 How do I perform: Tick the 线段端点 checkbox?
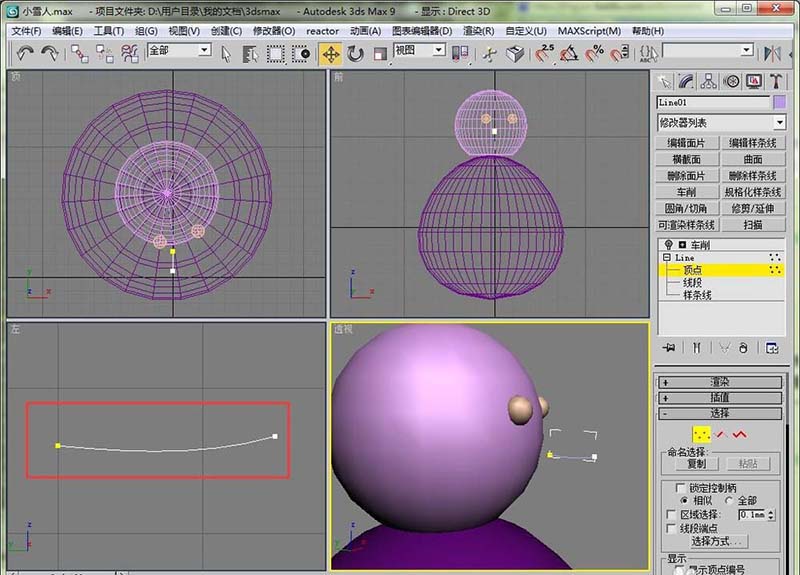[671, 527]
